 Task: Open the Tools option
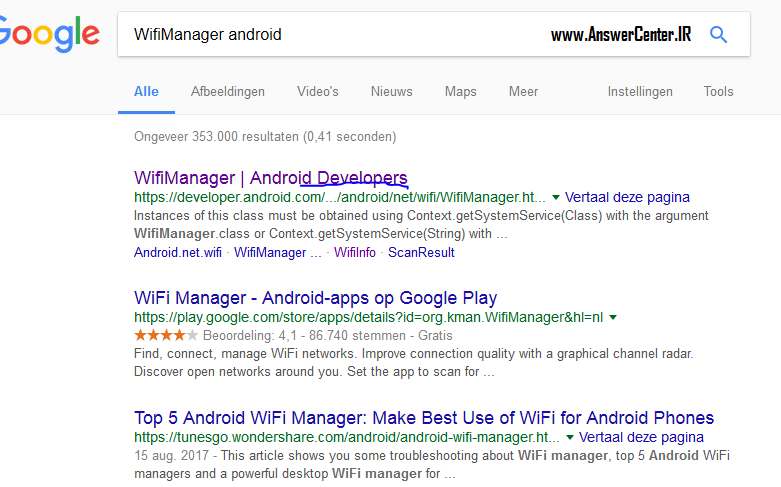click(718, 91)
